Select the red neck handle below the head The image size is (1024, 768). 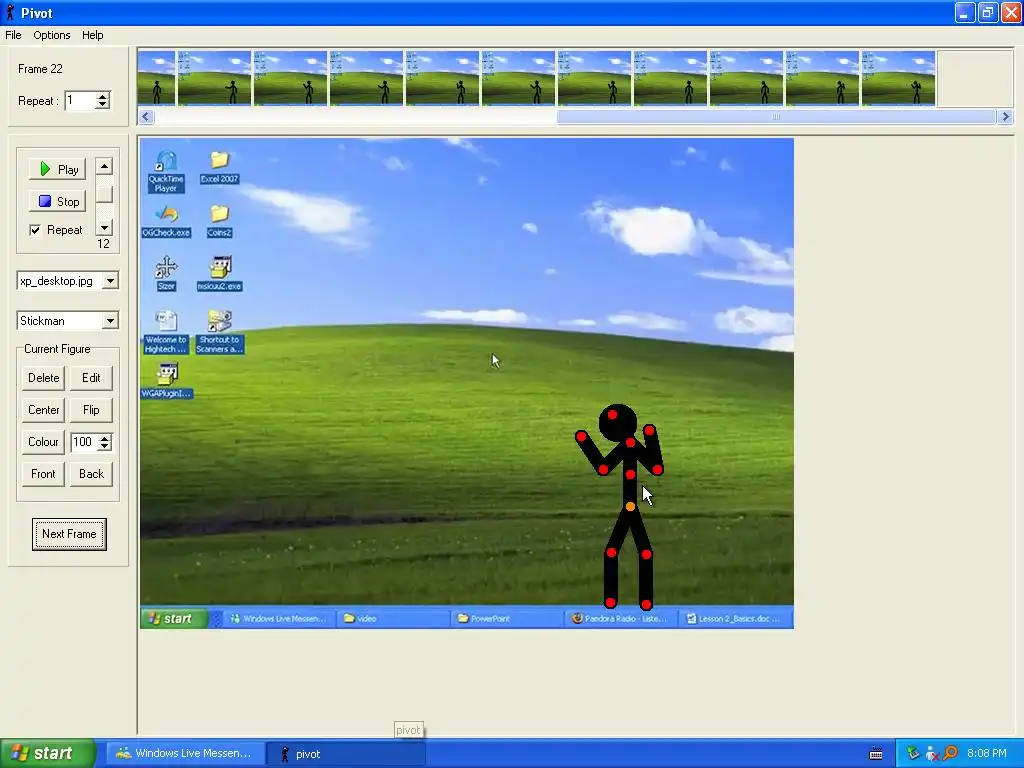pos(630,443)
